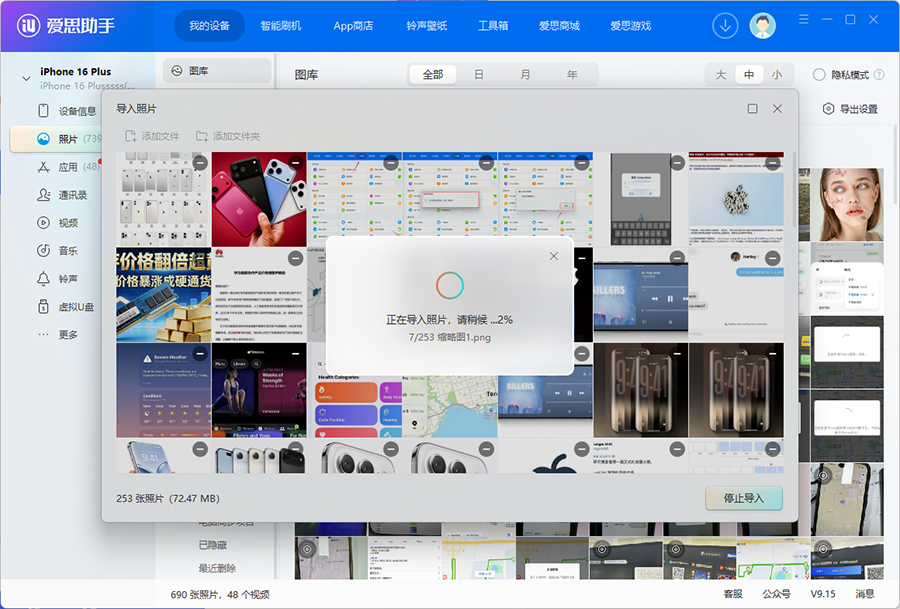Viewport: 900px width, 609px height.
Task: Maximize the 导入照片 dialog
Action: coord(752,108)
